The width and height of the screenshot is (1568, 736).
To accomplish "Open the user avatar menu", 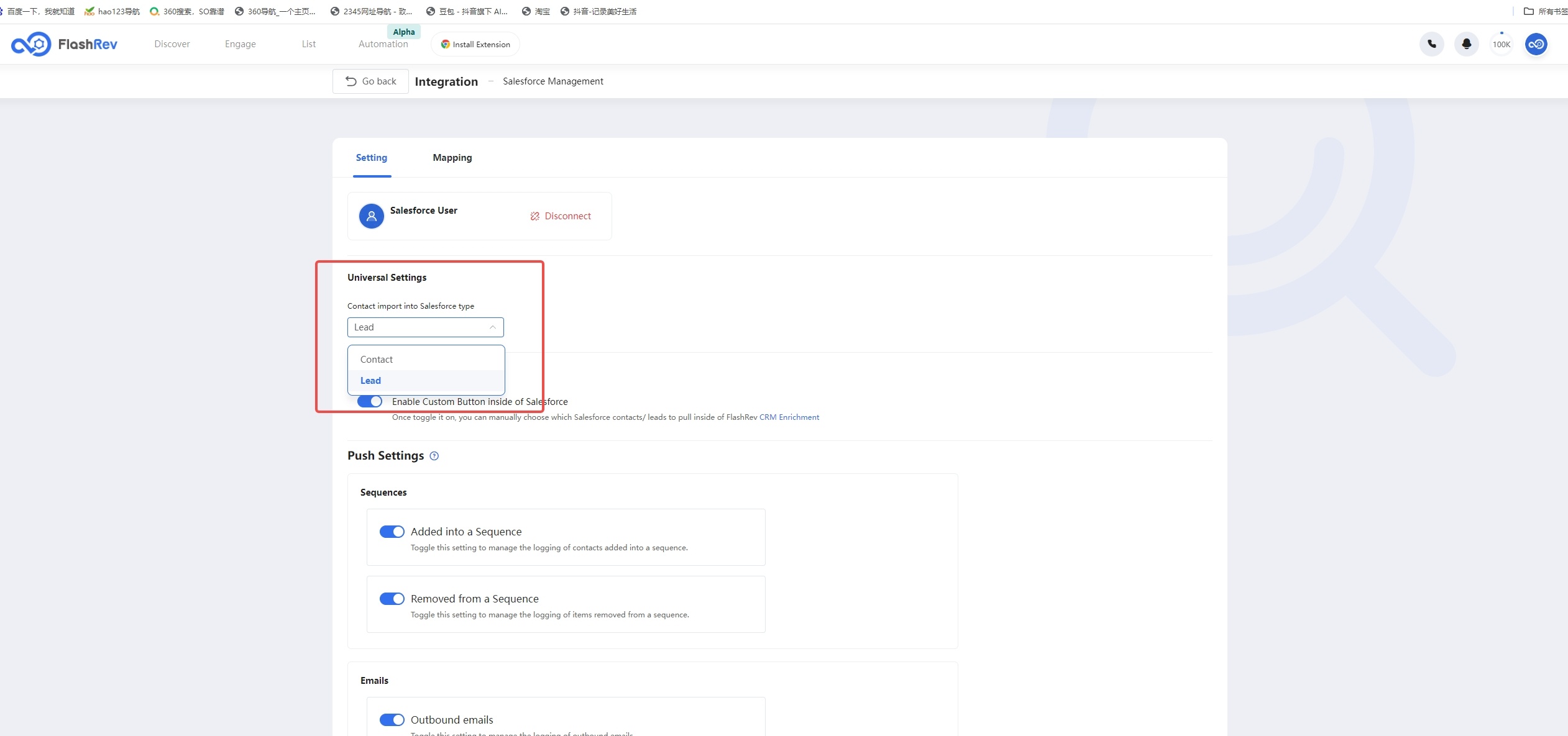I will tap(1536, 44).
